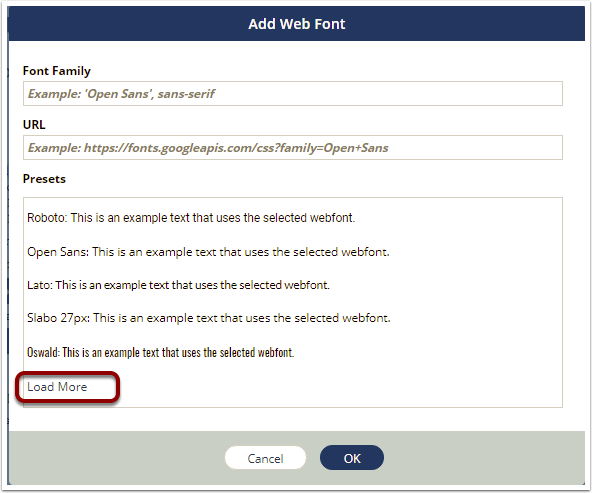The height and width of the screenshot is (493, 592).
Task: Confirm with the OK button
Action: coord(352,458)
